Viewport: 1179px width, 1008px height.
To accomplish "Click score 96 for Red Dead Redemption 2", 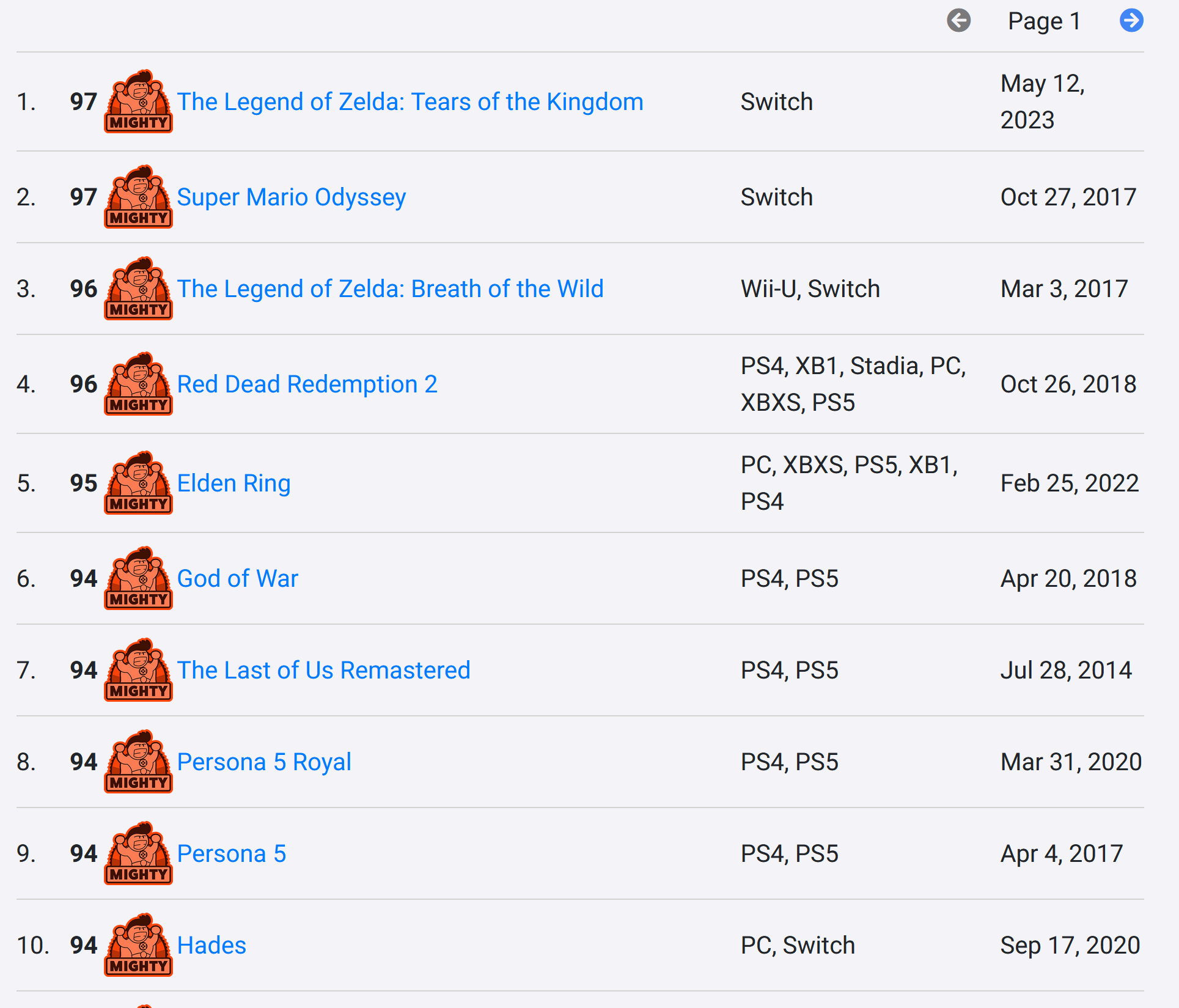I will pyautogui.click(x=84, y=384).
